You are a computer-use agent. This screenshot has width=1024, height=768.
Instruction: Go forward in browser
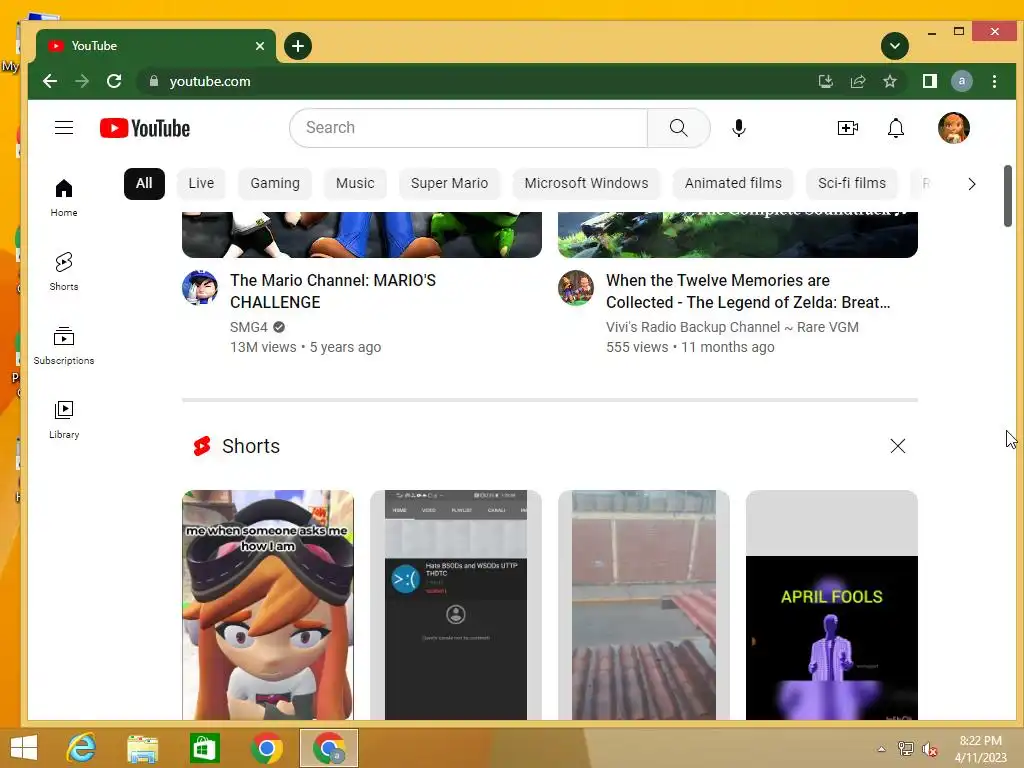pos(82,81)
